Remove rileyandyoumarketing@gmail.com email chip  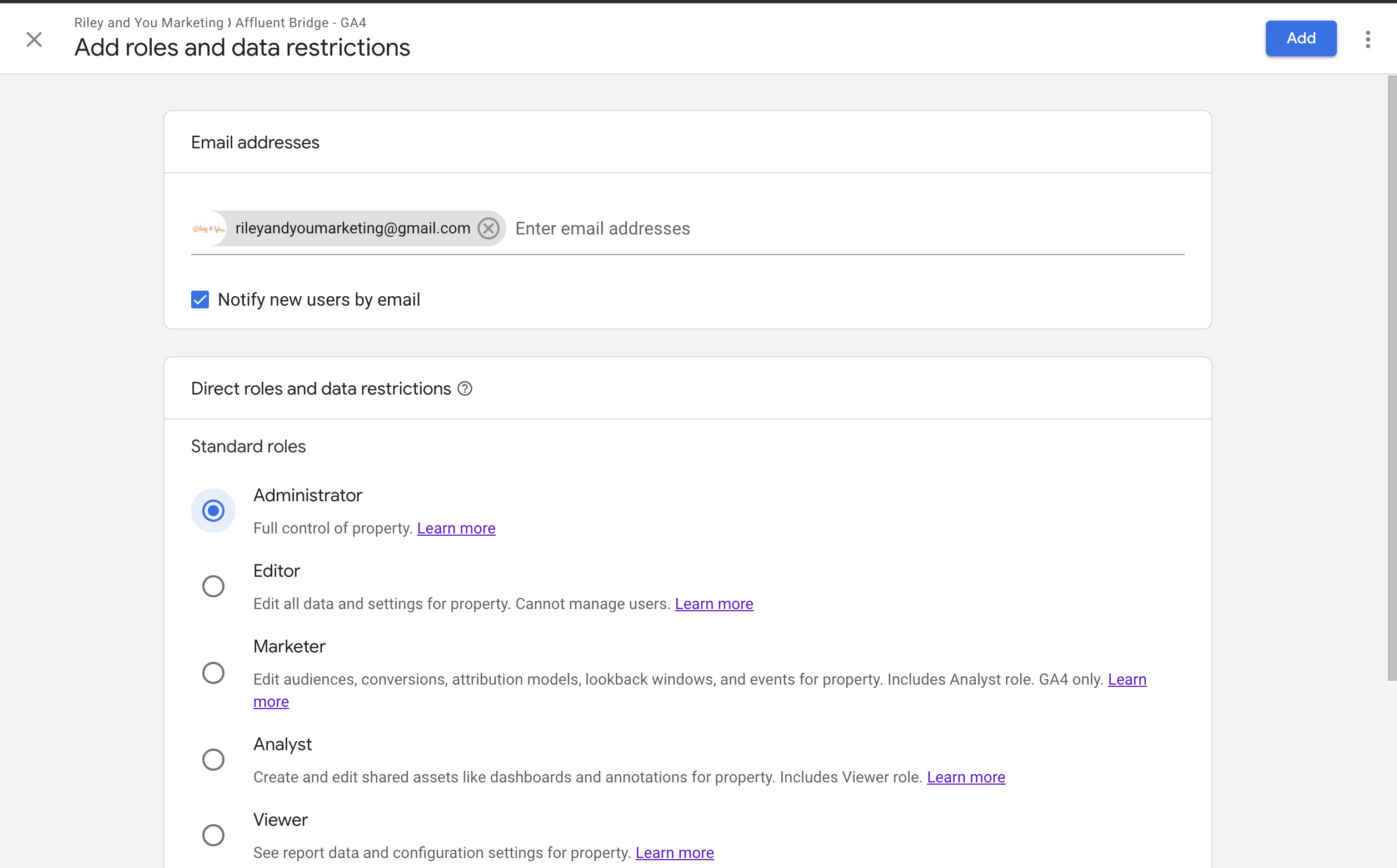488,228
